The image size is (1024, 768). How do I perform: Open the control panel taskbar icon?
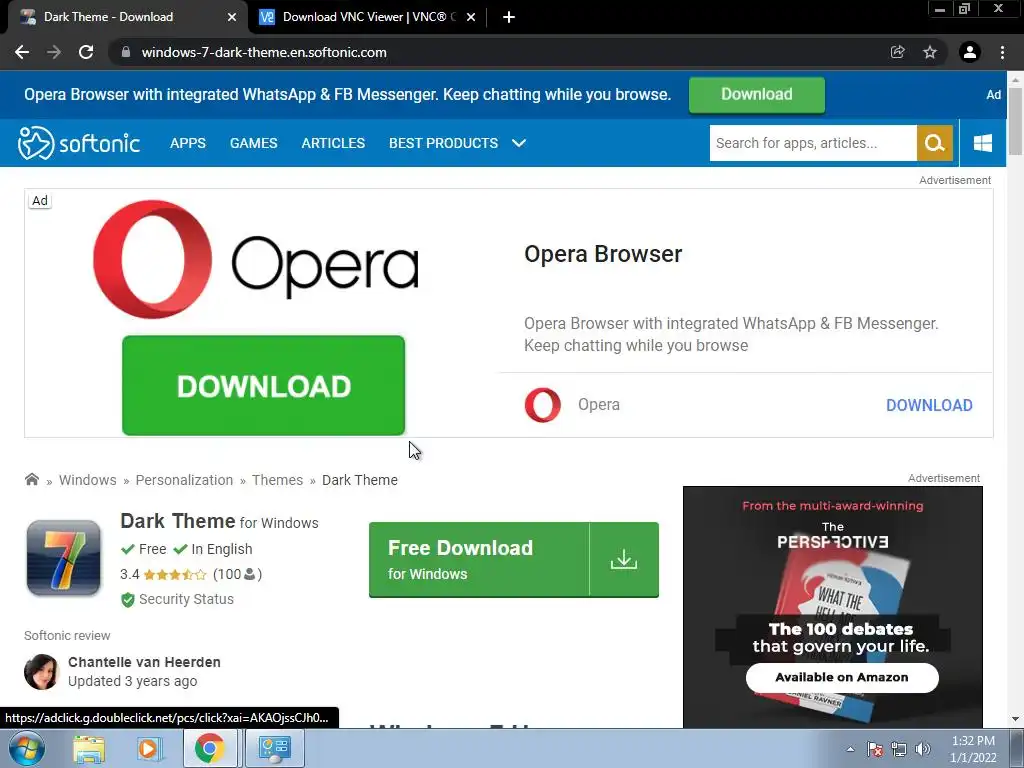click(x=274, y=748)
